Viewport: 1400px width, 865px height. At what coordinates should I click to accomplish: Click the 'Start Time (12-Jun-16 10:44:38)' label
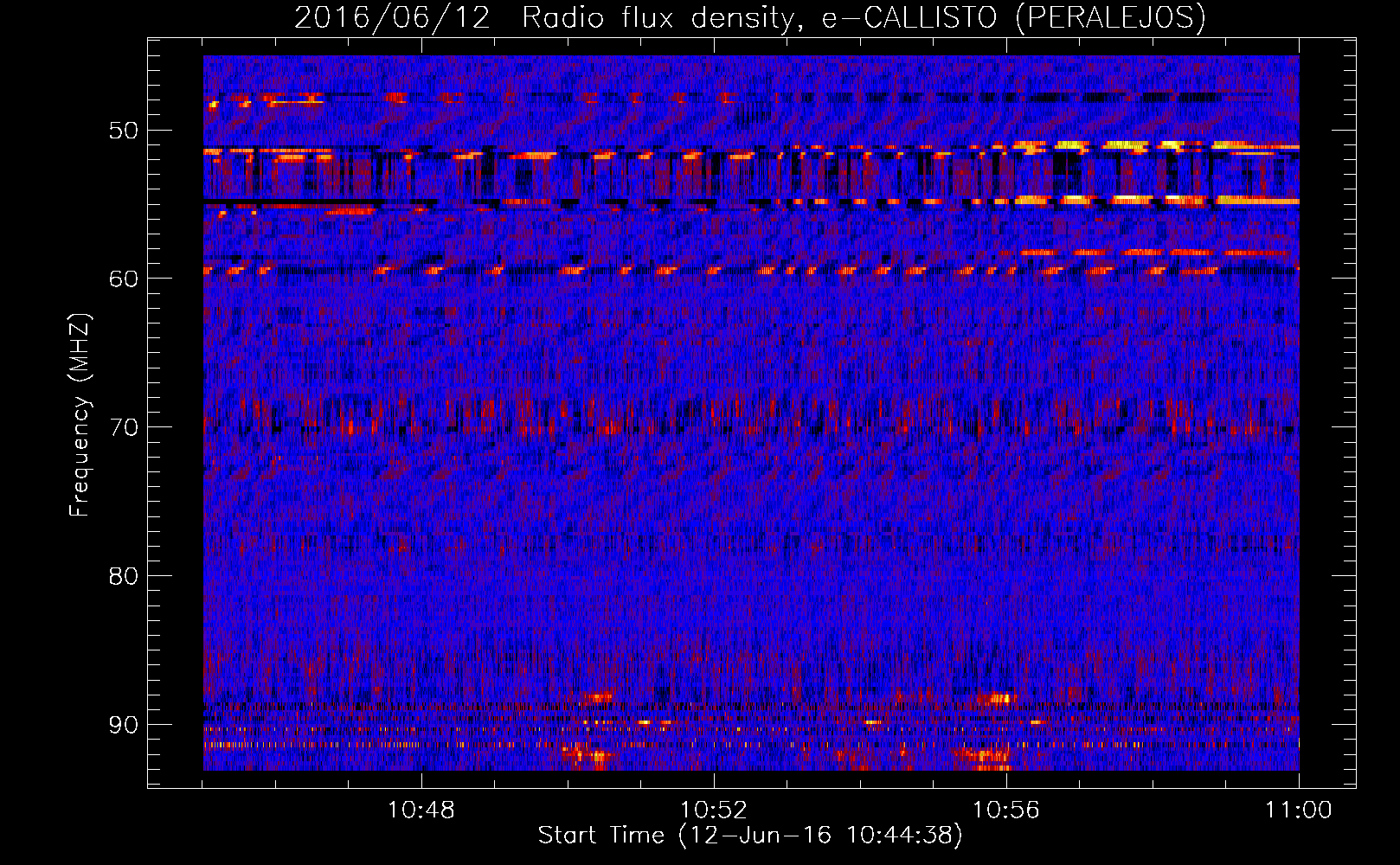pyautogui.click(x=750, y=836)
